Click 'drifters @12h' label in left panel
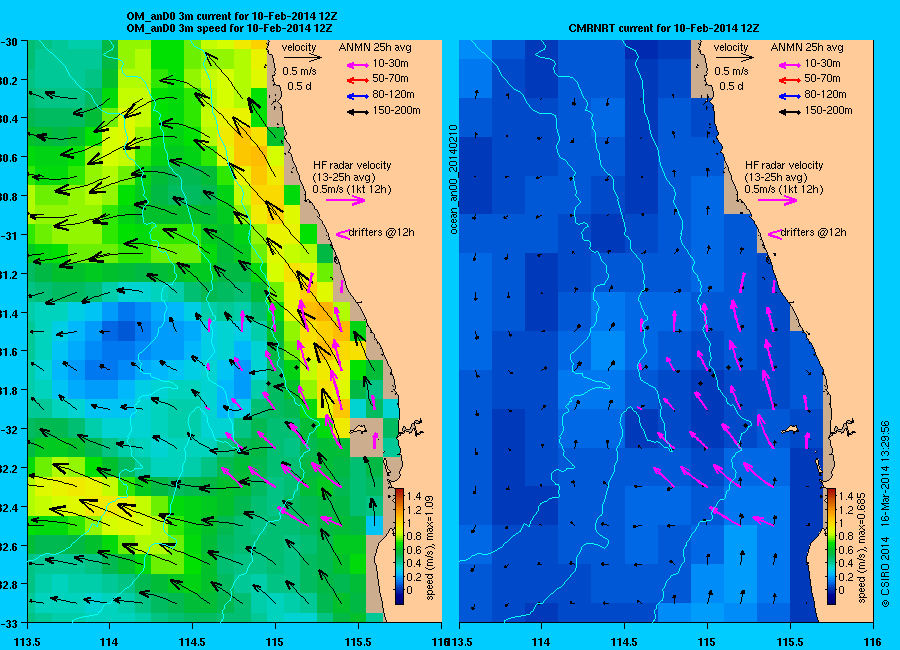900x650 pixels. click(x=382, y=233)
